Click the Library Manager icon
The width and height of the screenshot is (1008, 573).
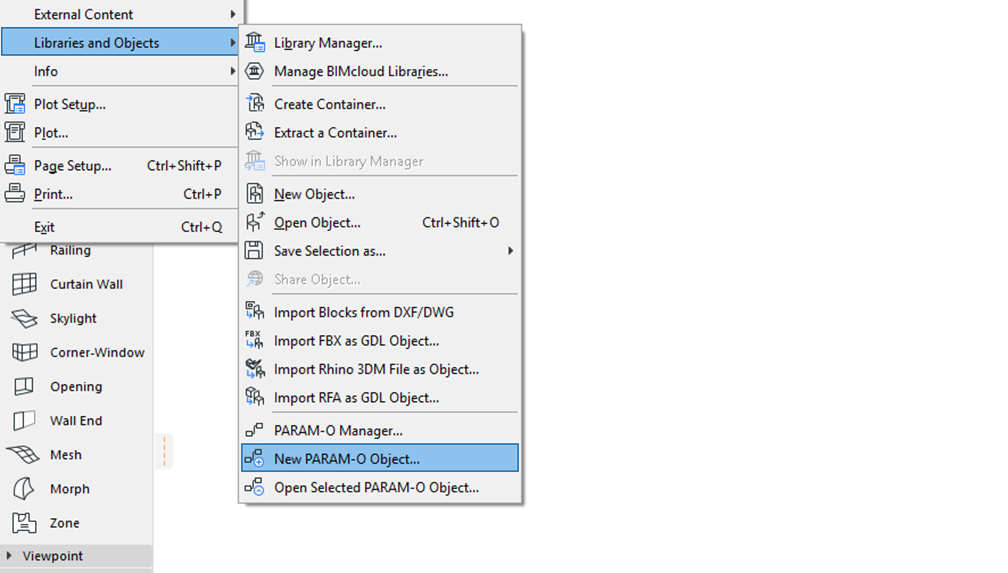[255, 42]
